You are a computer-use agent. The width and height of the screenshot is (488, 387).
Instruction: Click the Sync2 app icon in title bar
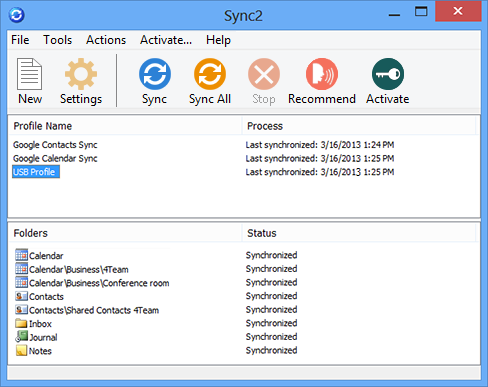(16, 15)
